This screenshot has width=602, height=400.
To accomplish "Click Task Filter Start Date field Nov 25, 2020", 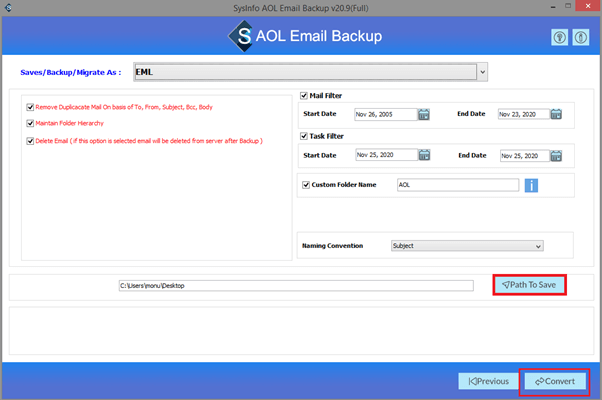I will tap(386, 155).
